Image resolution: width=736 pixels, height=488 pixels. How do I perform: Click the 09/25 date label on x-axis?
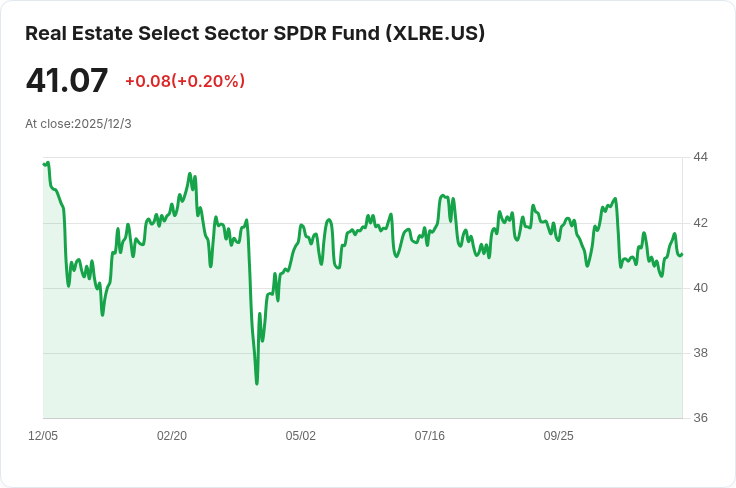pos(559,436)
